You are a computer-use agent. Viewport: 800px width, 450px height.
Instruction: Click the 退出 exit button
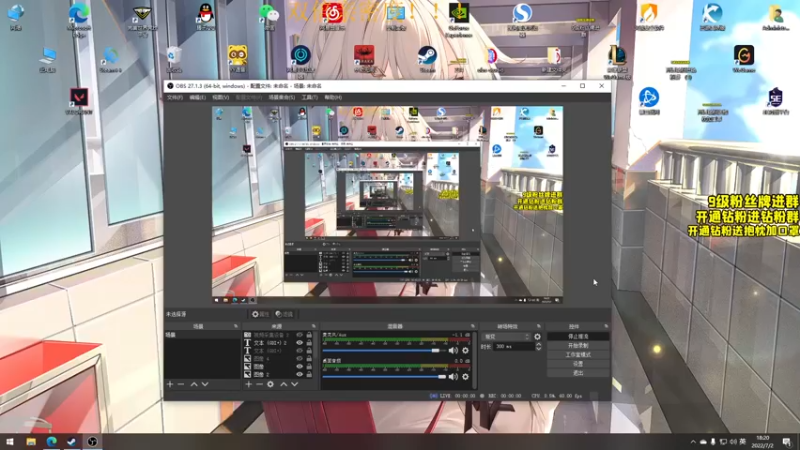click(x=578, y=373)
